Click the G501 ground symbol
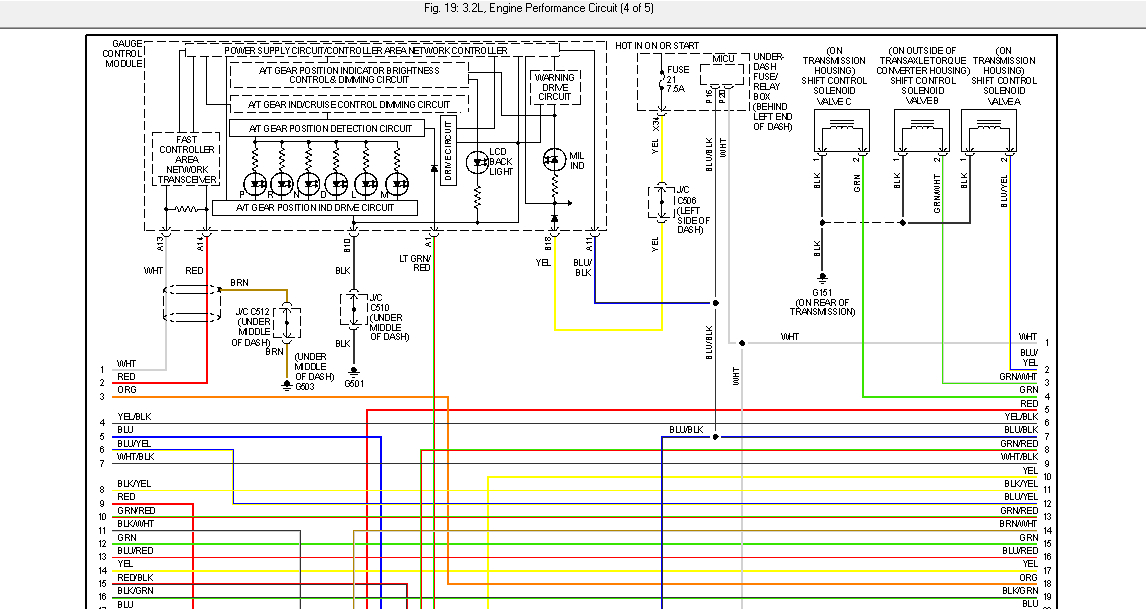The height and width of the screenshot is (609, 1146). pos(353,371)
